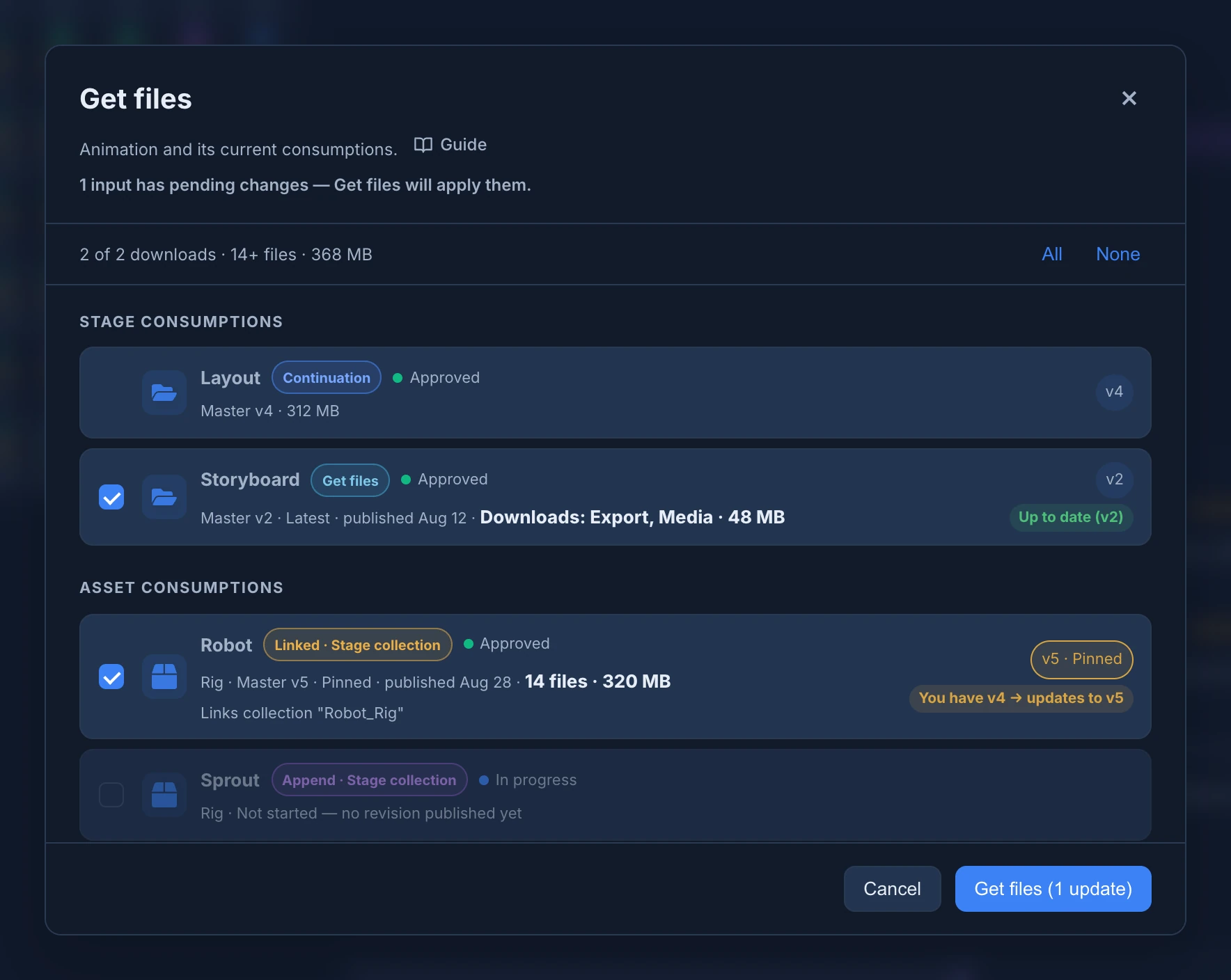The image size is (1231, 980).
Task: Open the Guide book icon link
Action: pyautogui.click(x=450, y=145)
